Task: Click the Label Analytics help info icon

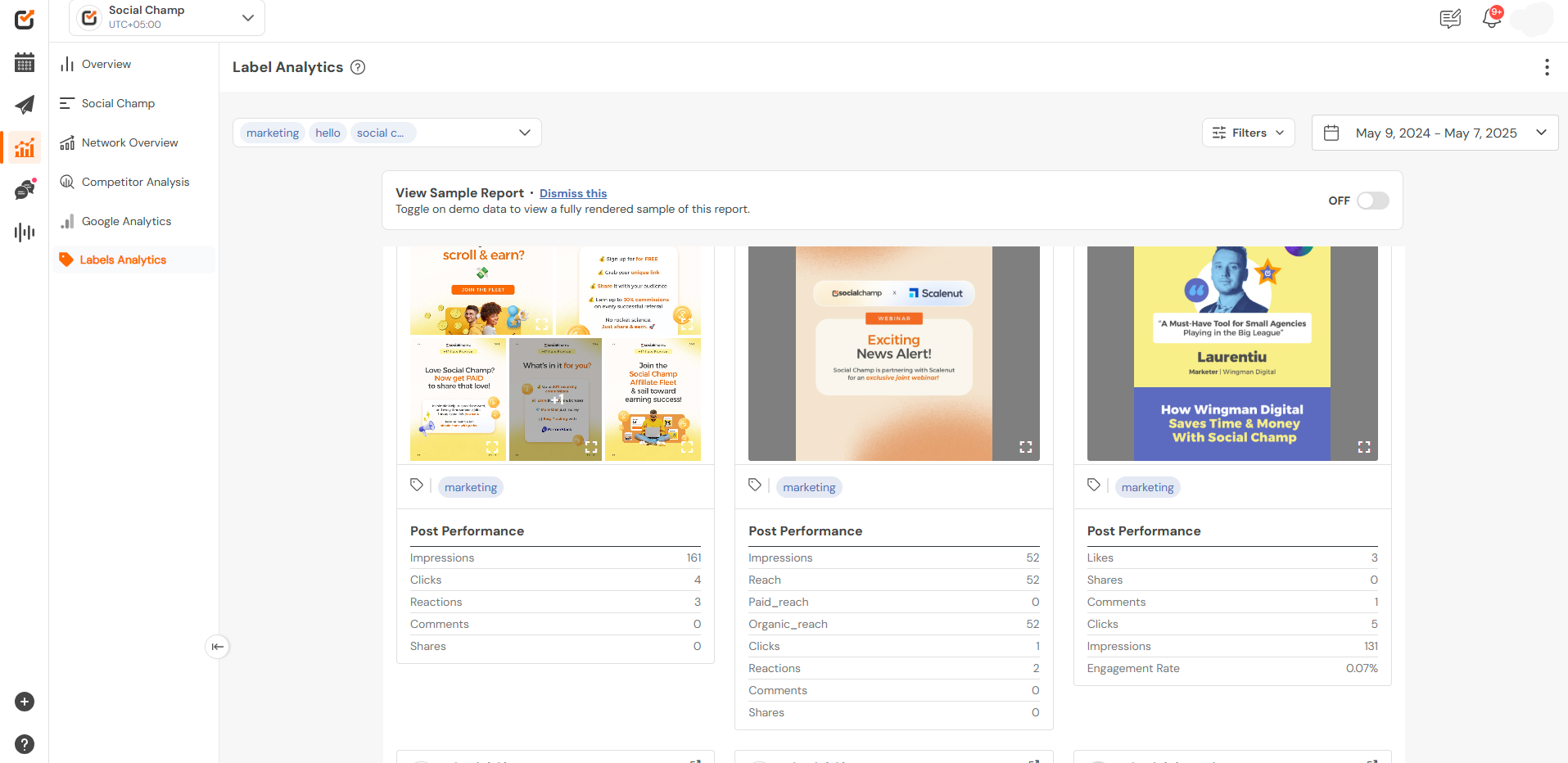Action: 358,67
